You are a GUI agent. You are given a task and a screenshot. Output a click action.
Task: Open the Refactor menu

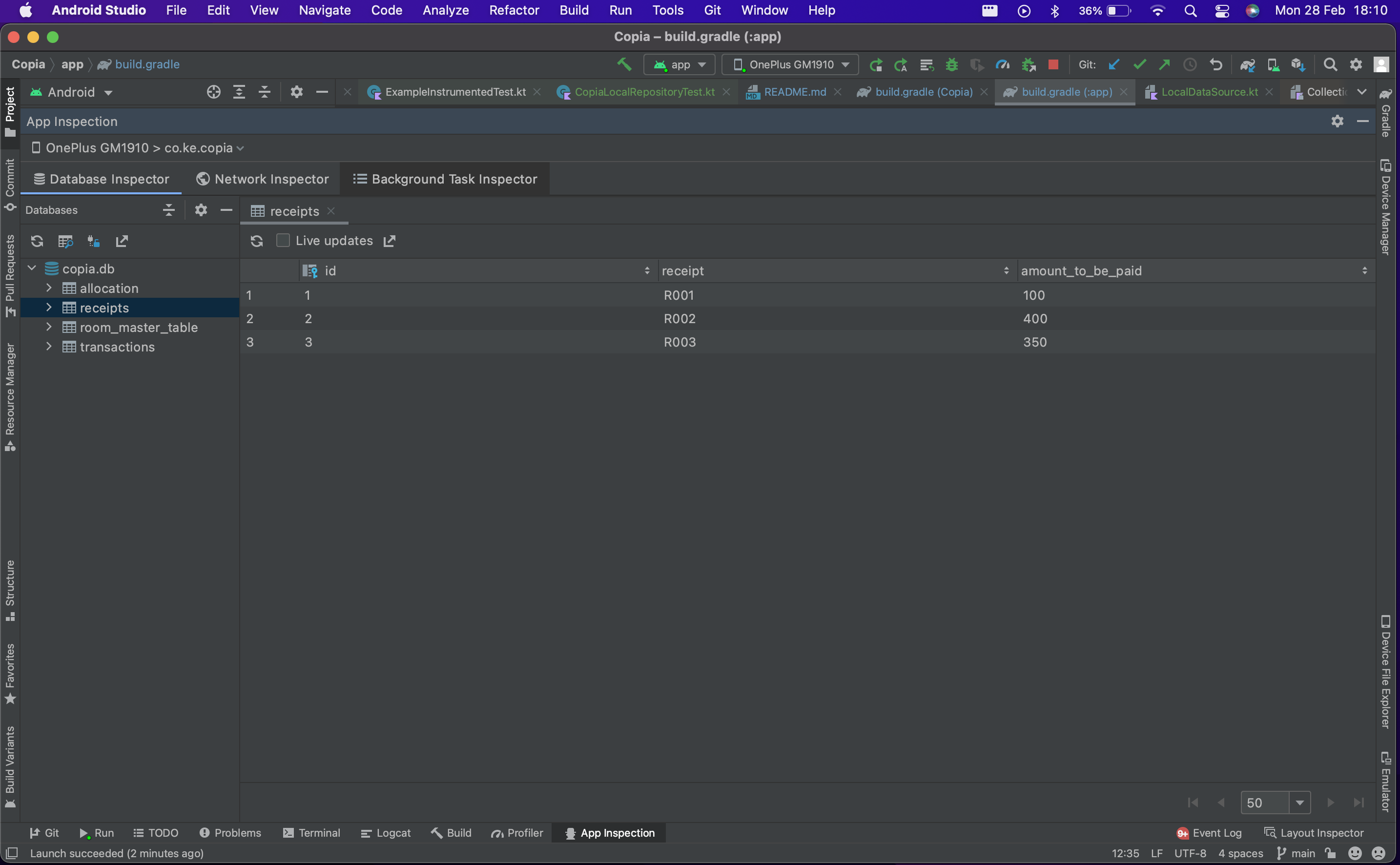pyautogui.click(x=514, y=10)
